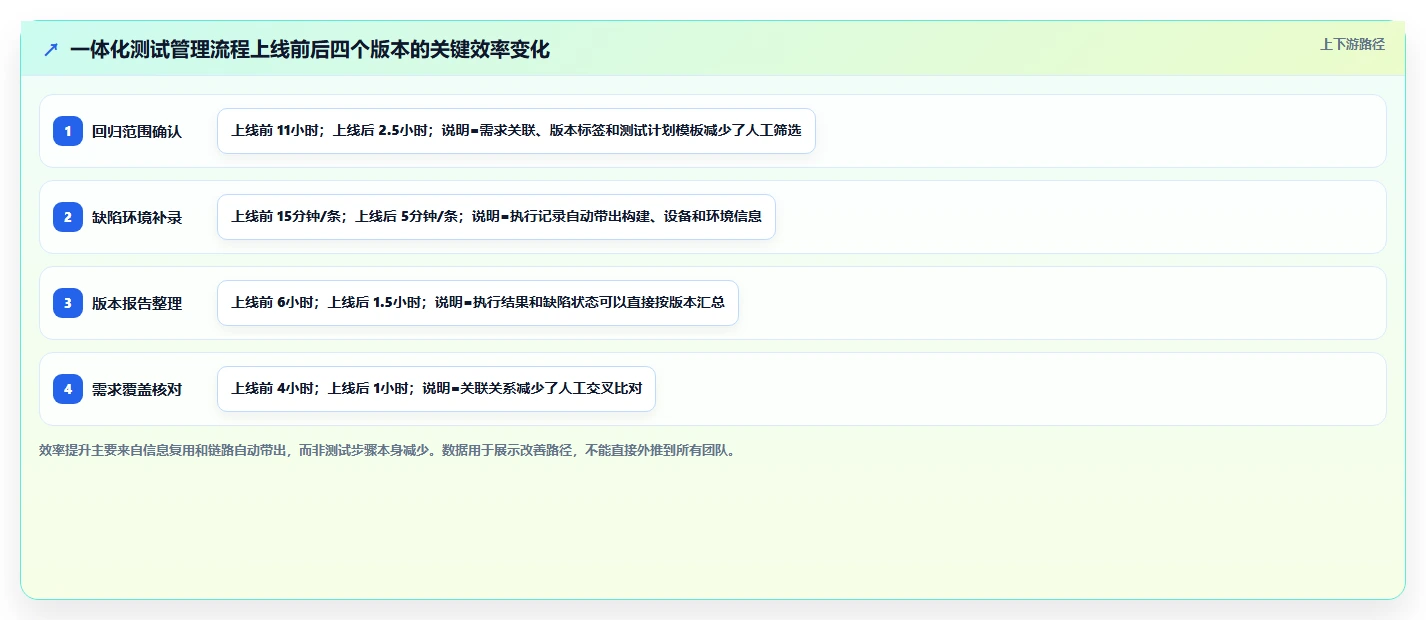Click step number badge 1
1426x620 pixels.
pos(68,131)
